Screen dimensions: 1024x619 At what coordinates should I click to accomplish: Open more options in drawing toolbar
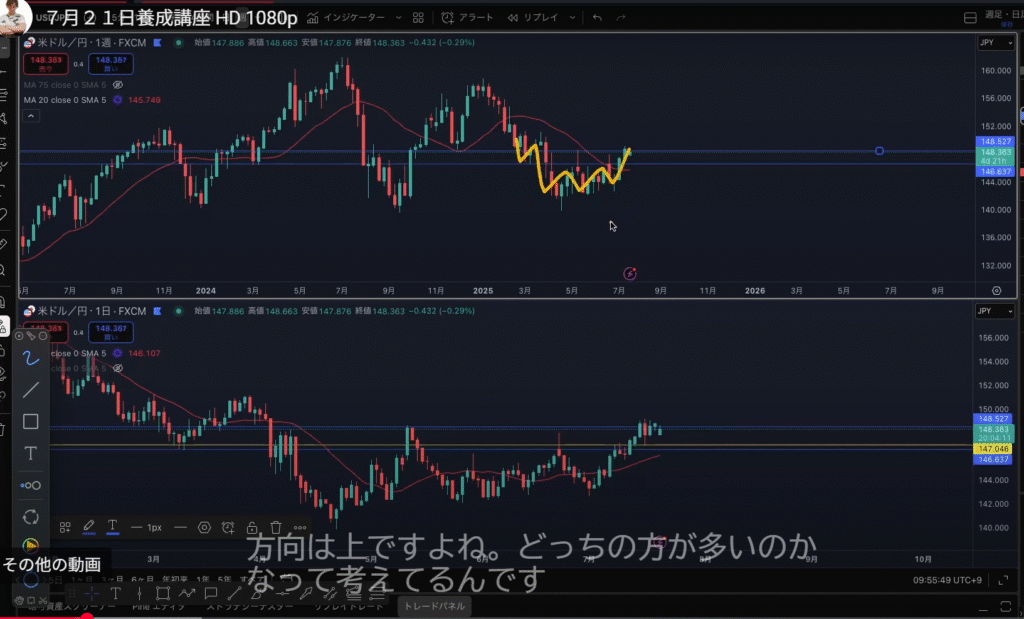tap(300, 528)
